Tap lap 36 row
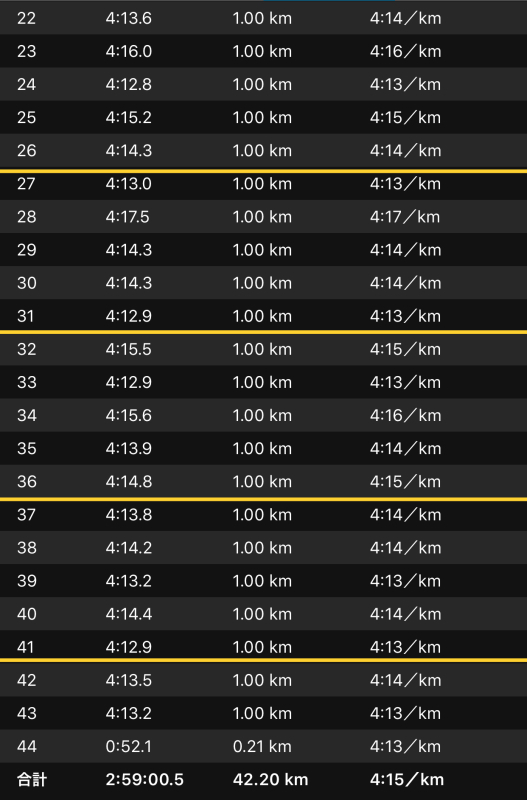 pos(263,482)
